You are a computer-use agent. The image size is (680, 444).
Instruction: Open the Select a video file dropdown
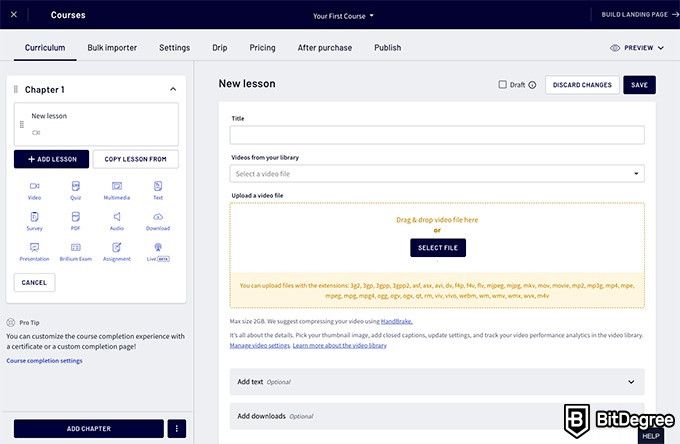point(437,173)
